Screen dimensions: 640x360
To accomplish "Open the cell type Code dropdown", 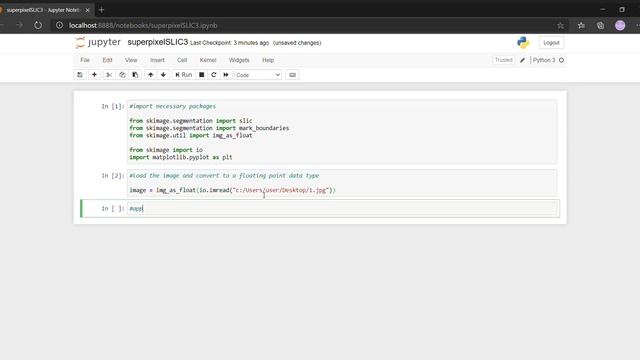I will [x=258, y=75].
